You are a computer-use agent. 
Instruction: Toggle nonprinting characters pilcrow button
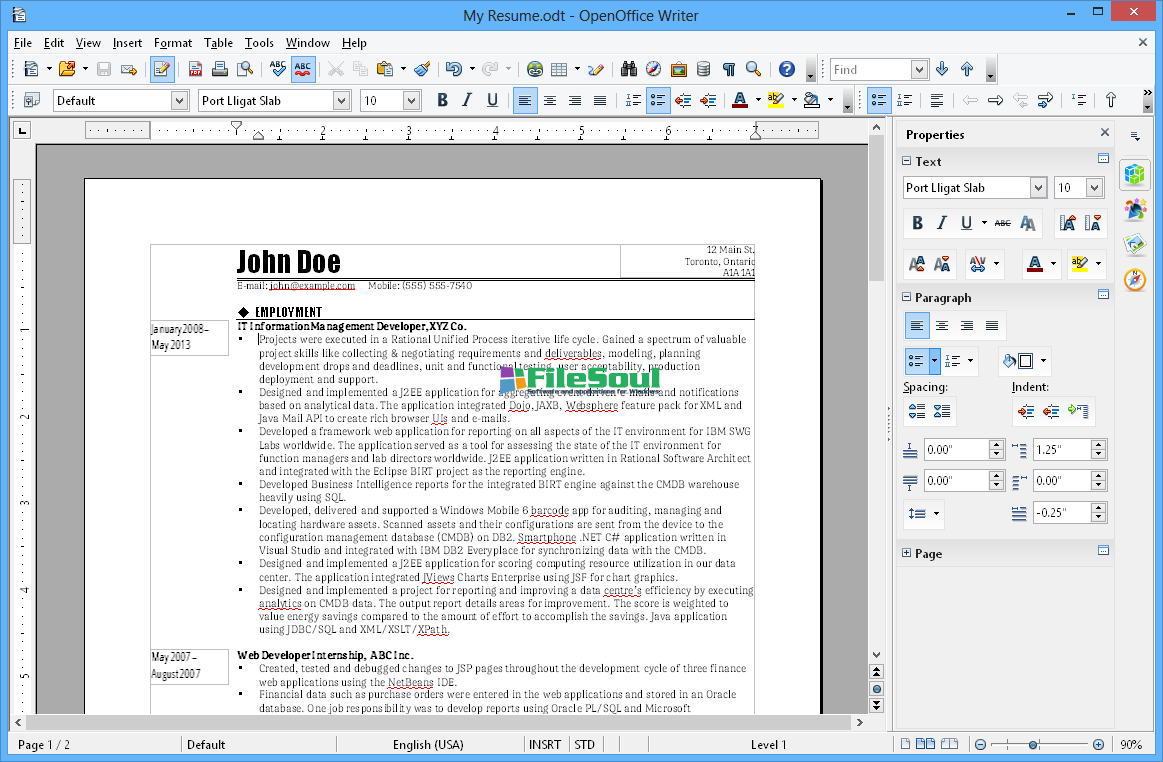point(729,69)
